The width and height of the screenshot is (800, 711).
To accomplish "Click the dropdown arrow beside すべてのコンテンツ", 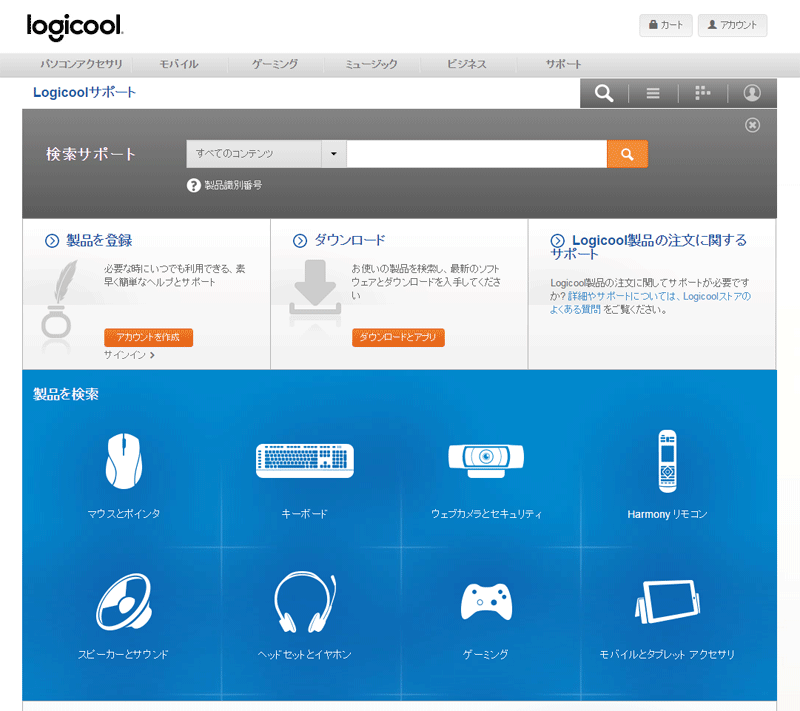I will (x=334, y=154).
